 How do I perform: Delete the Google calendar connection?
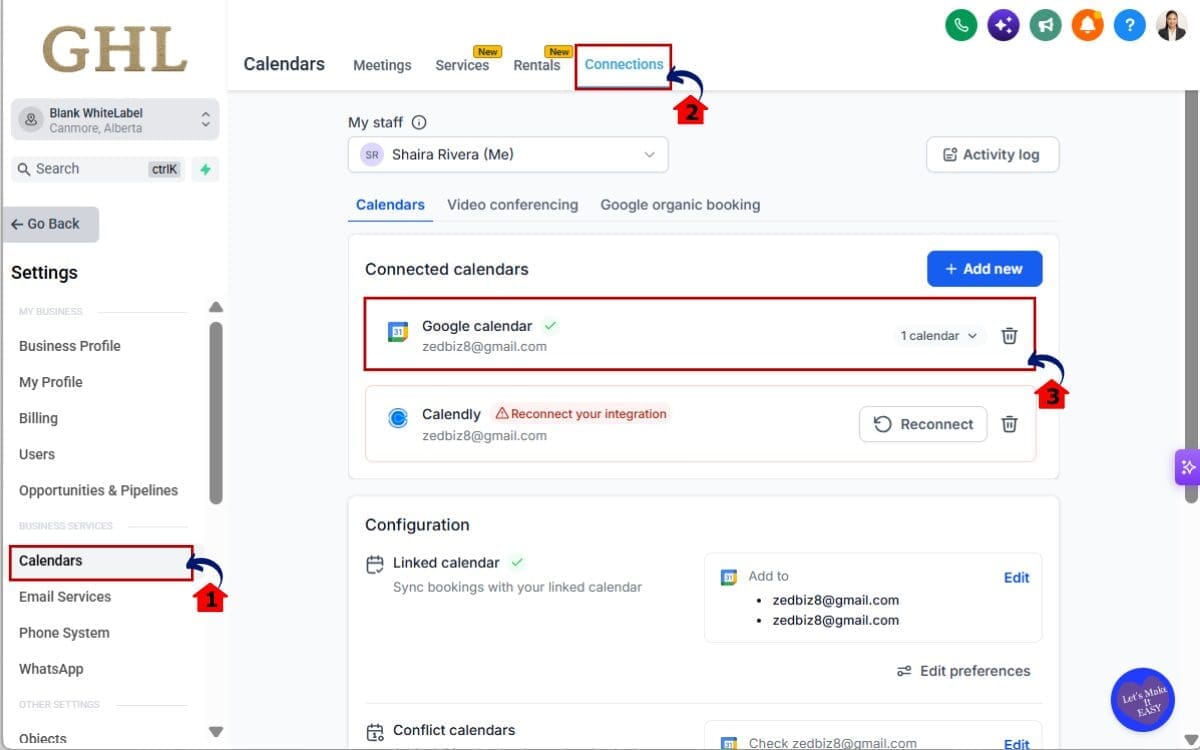pos(1010,336)
